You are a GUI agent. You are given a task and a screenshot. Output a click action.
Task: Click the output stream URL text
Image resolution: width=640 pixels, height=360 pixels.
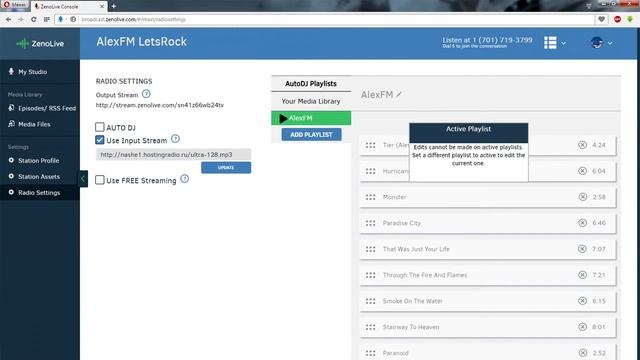[x=160, y=105]
